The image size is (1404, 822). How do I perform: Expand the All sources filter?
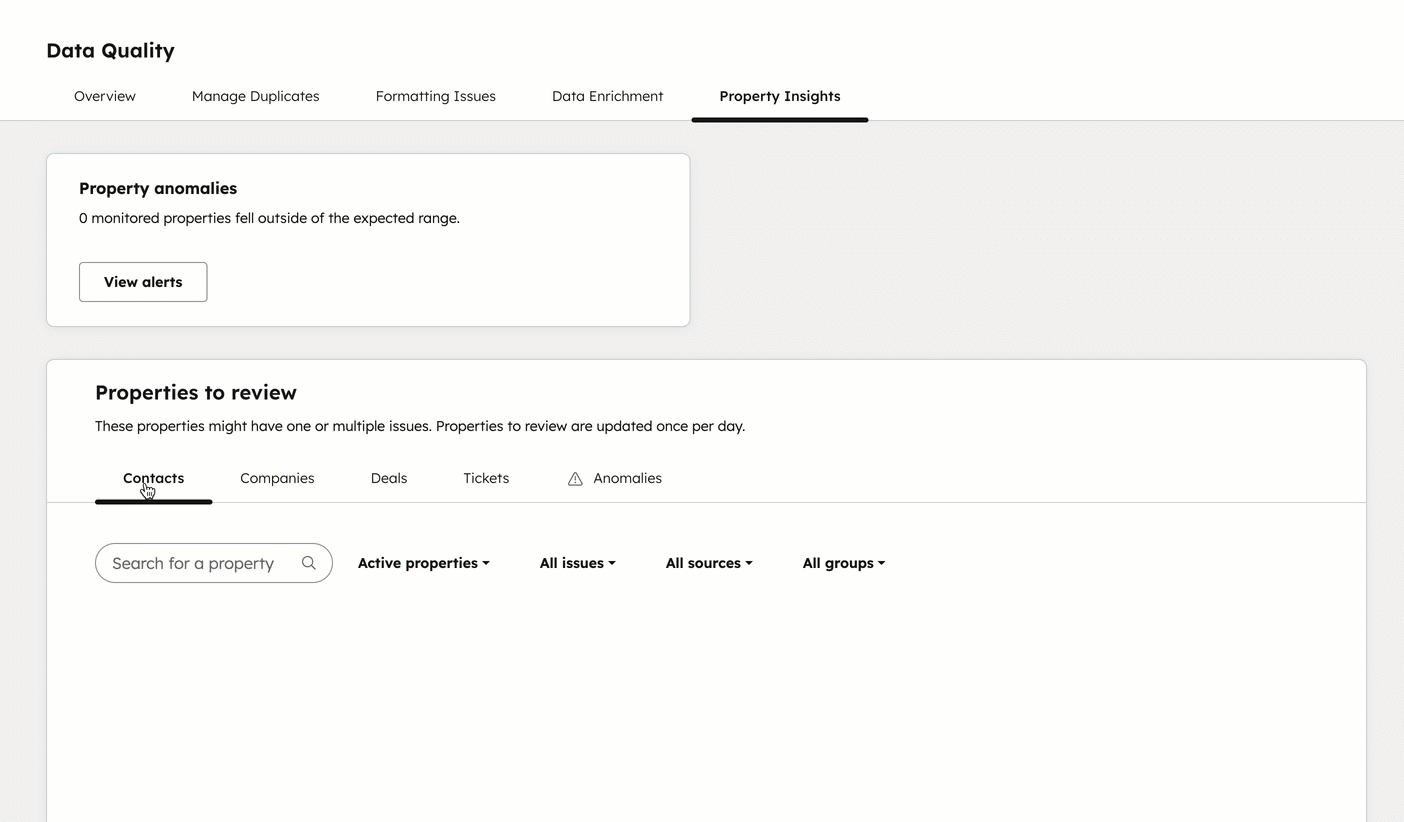(x=708, y=563)
